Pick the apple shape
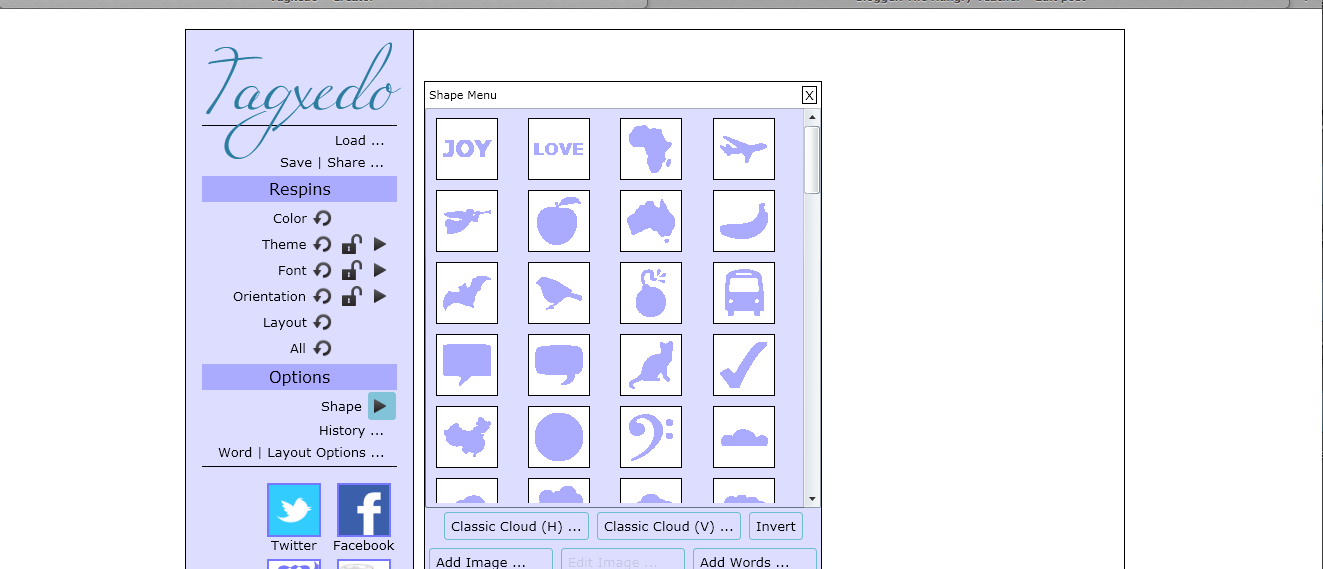 click(559, 221)
